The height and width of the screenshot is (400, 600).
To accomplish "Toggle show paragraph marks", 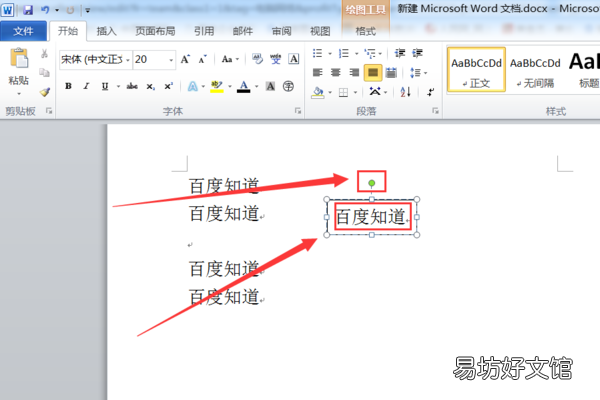I will tap(431, 92).
